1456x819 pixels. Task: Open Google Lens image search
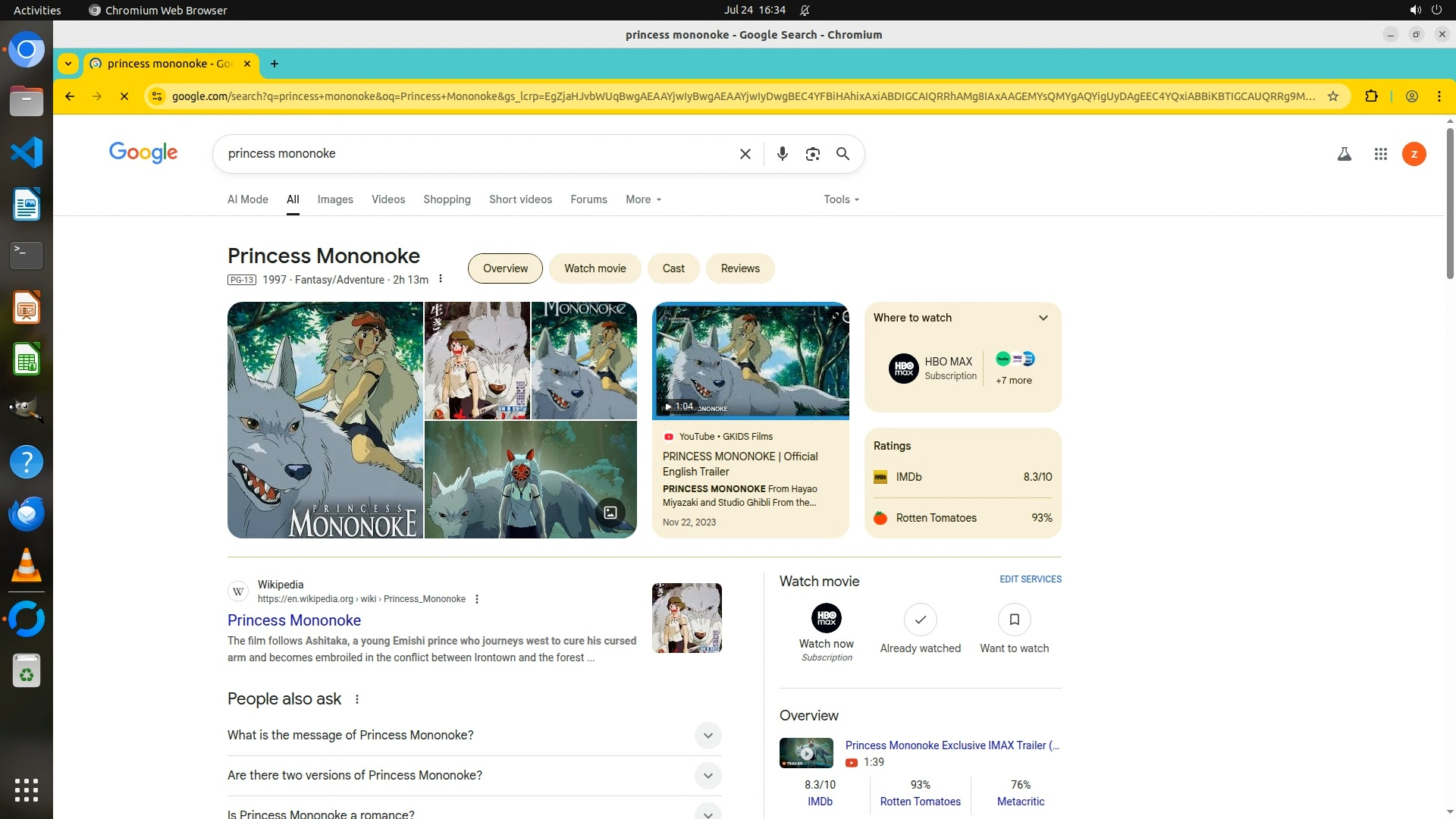point(812,154)
